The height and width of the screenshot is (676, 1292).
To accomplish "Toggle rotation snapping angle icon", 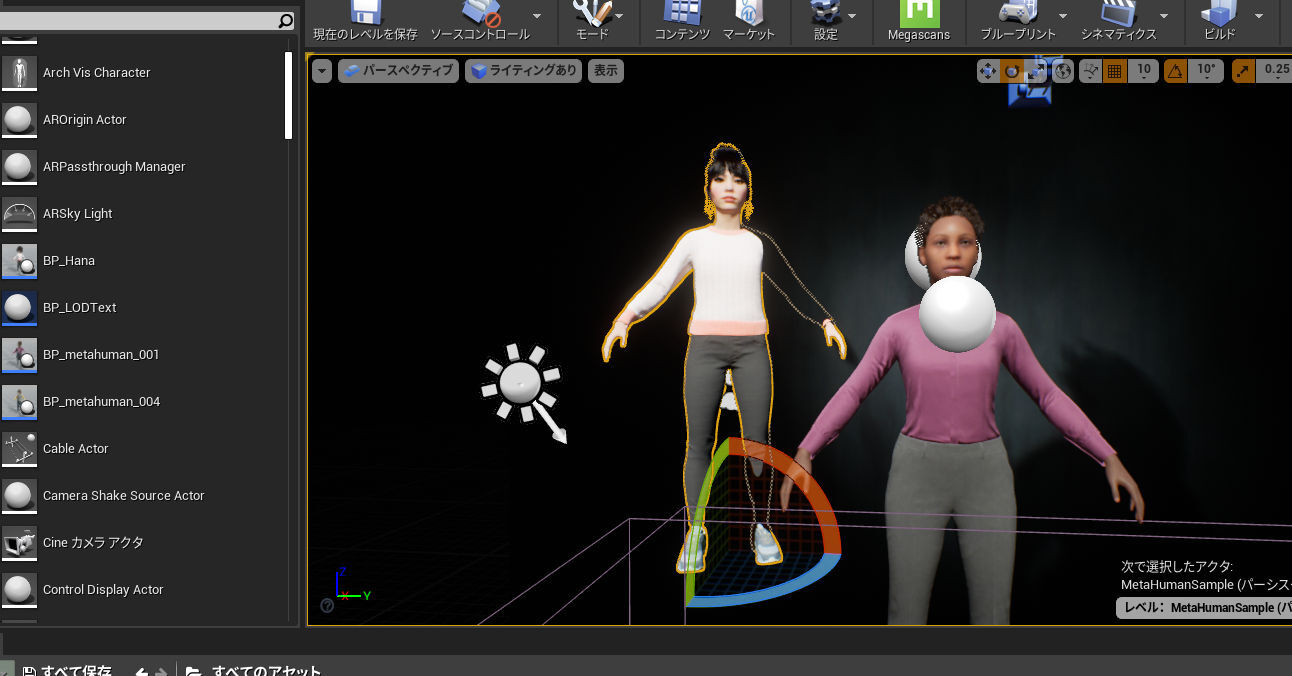I will coord(1175,71).
